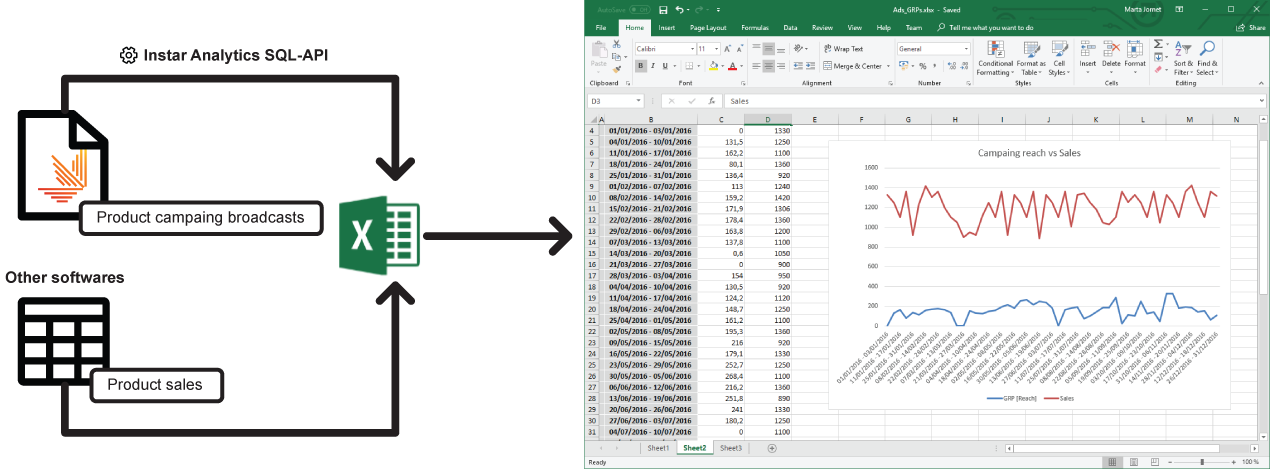This screenshot has width=1276, height=469.
Task: Expand the Name Box dropdown arrow
Action: pos(638,101)
